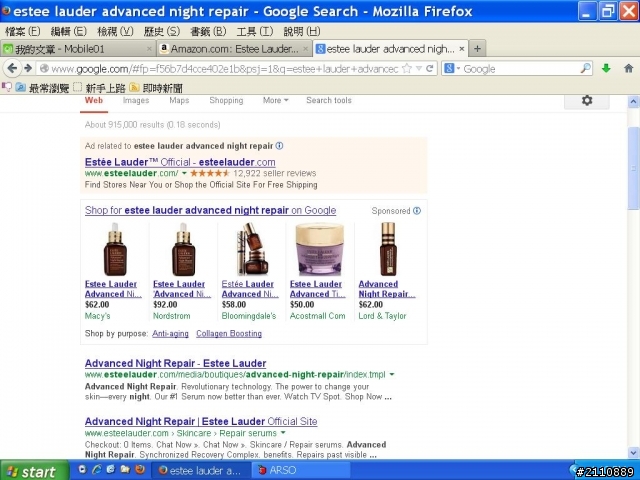Open the search engine selector dropdown
This screenshot has width=640, height=480.
click(452, 69)
